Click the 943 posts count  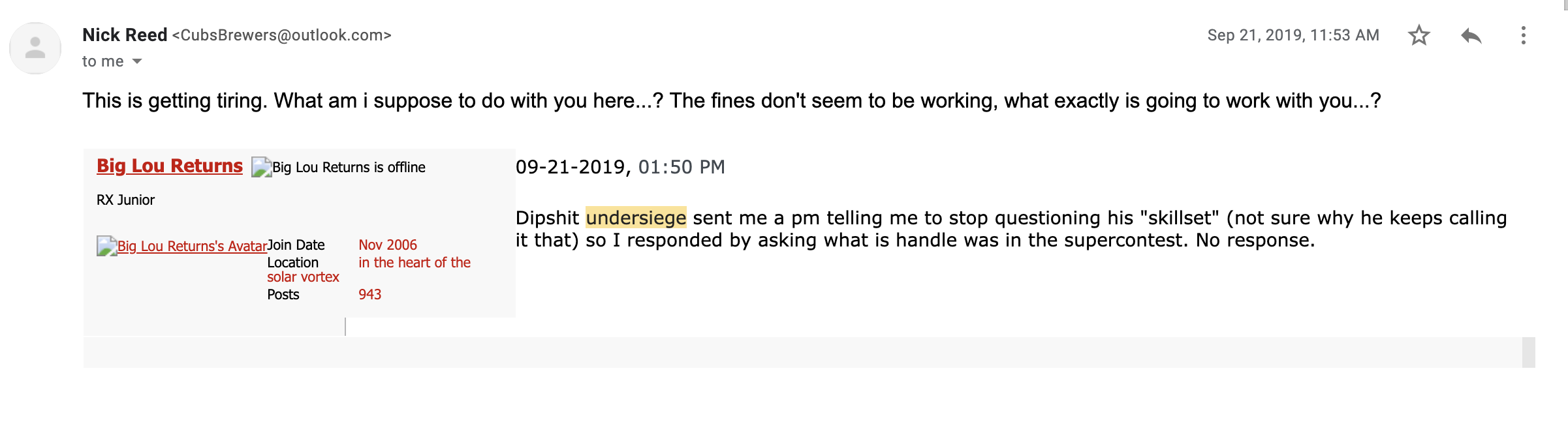(369, 295)
